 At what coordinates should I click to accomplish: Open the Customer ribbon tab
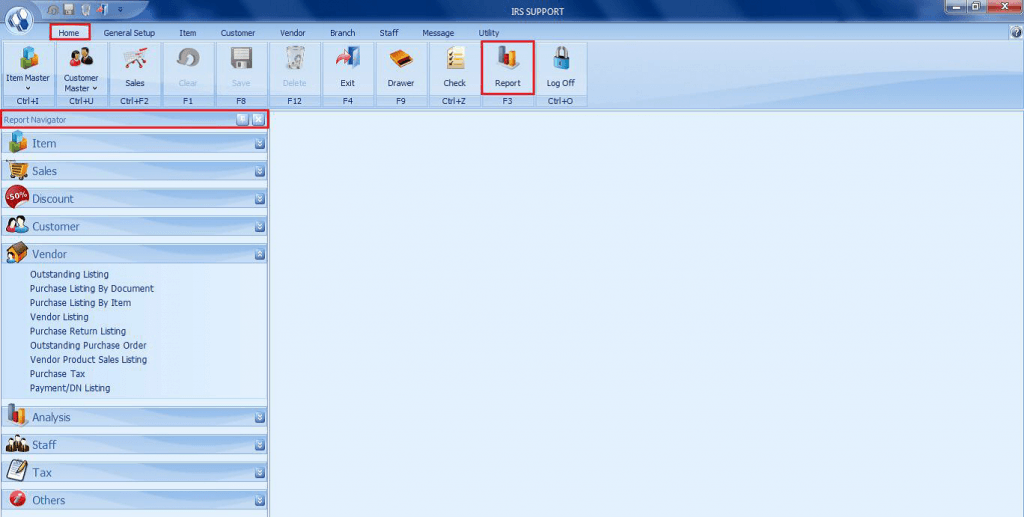pos(238,33)
